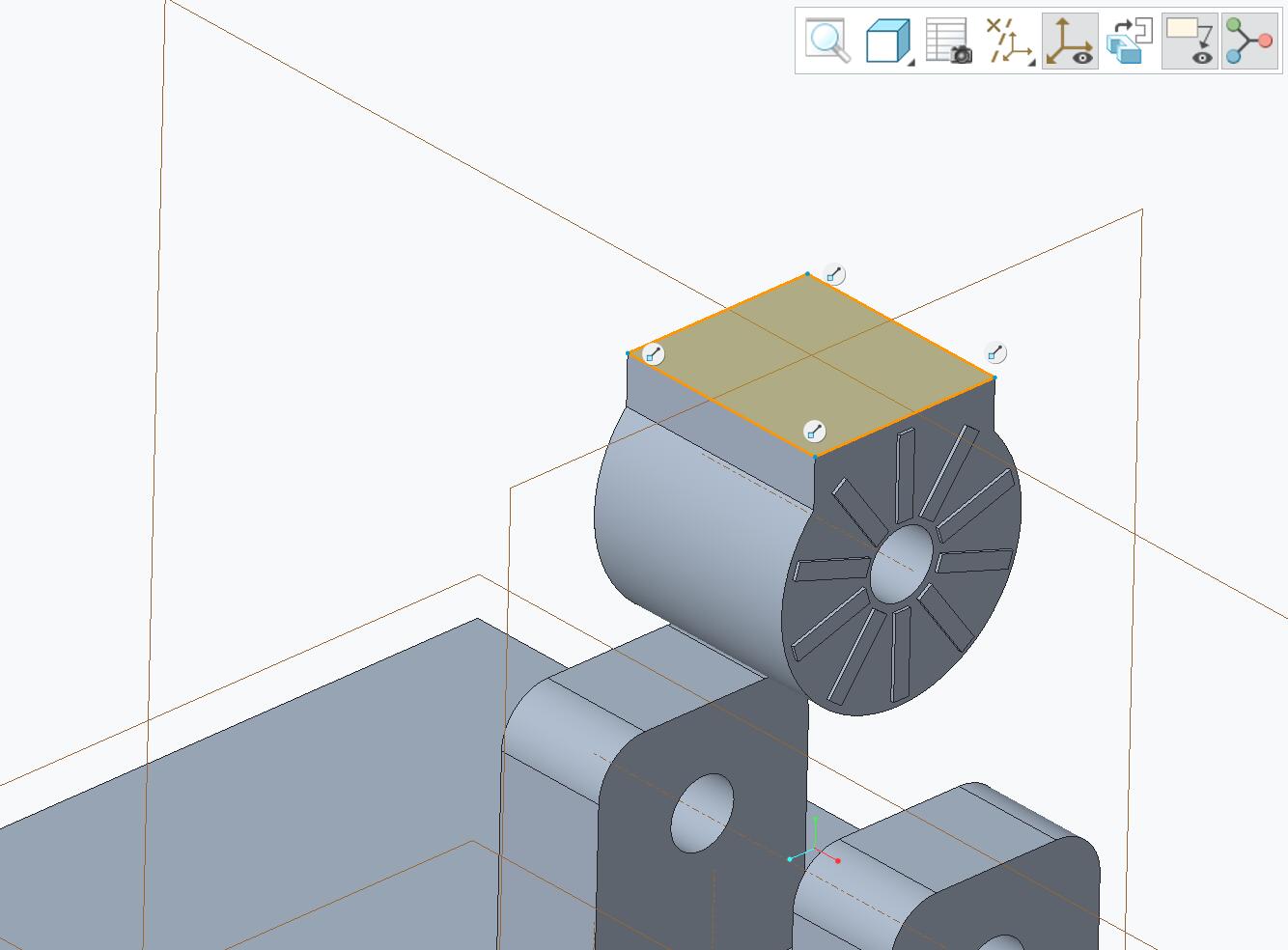1288x950 pixels.
Task: Click the handle glyph at the face's right corner
Action: point(995,352)
